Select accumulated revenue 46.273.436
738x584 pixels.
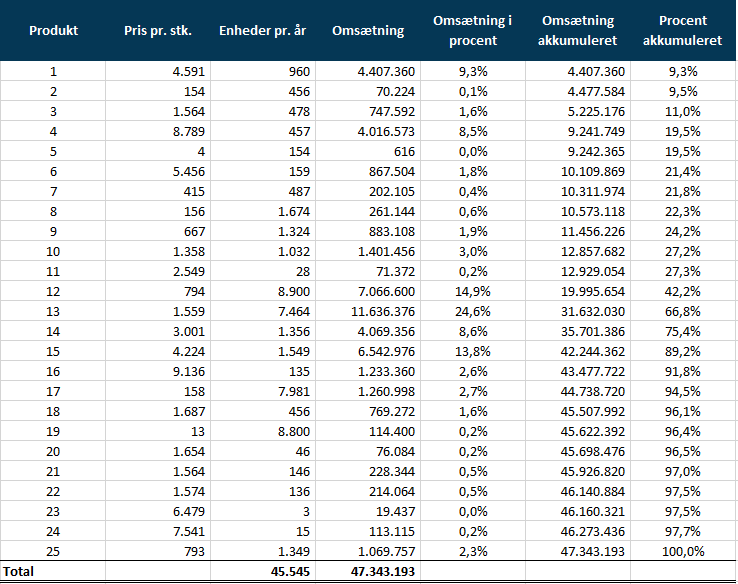click(593, 531)
